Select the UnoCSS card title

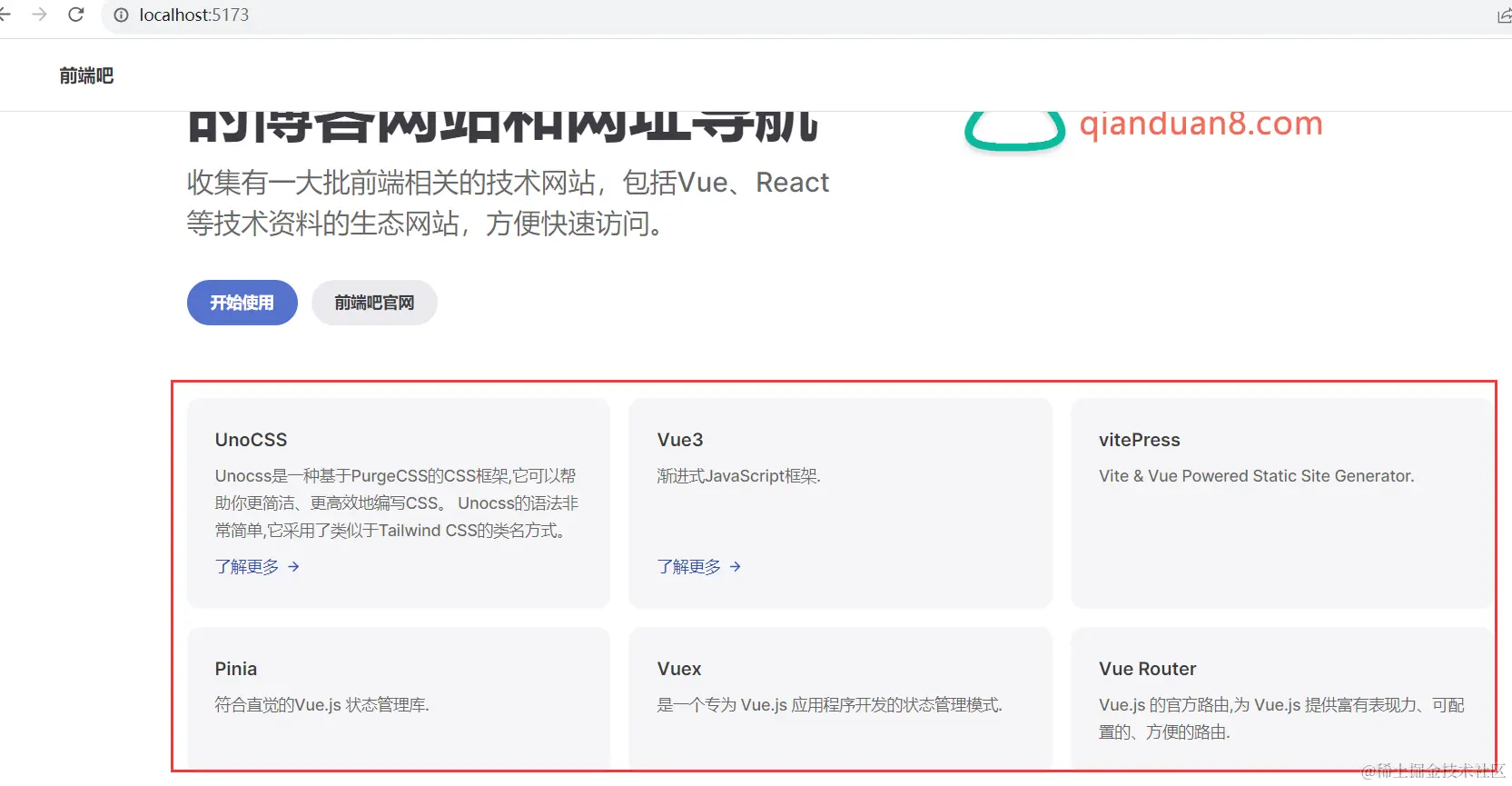tap(251, 440)
